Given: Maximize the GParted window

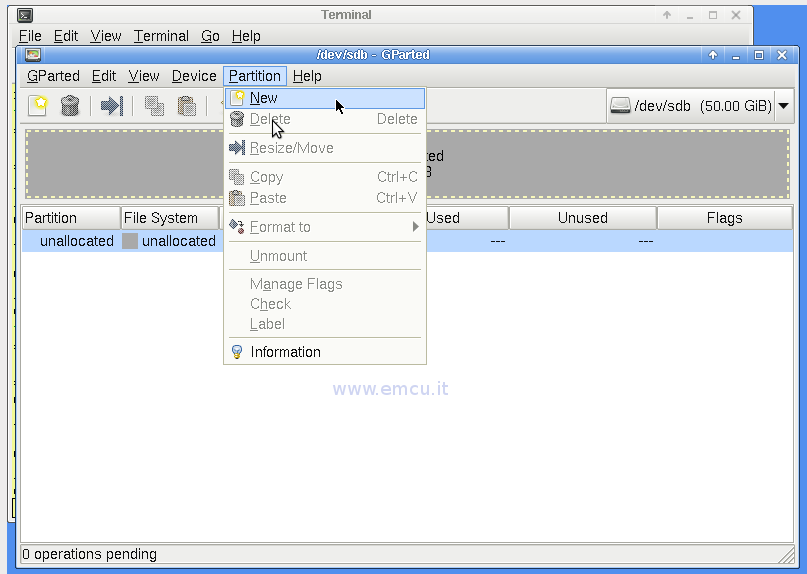Looking at the screenshot, I should click(x=759, y=55).
